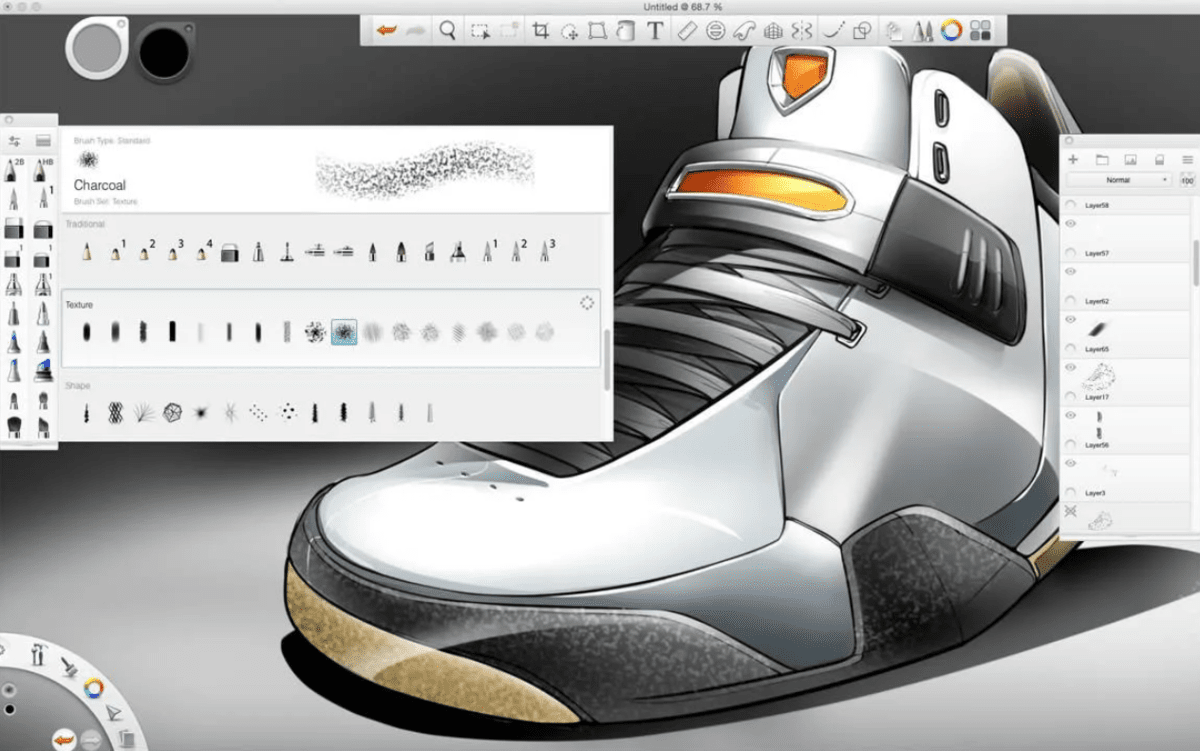The image size is (1200, 751).
Task: Click the layer opacity 100 field
Action: point(1187,180)
